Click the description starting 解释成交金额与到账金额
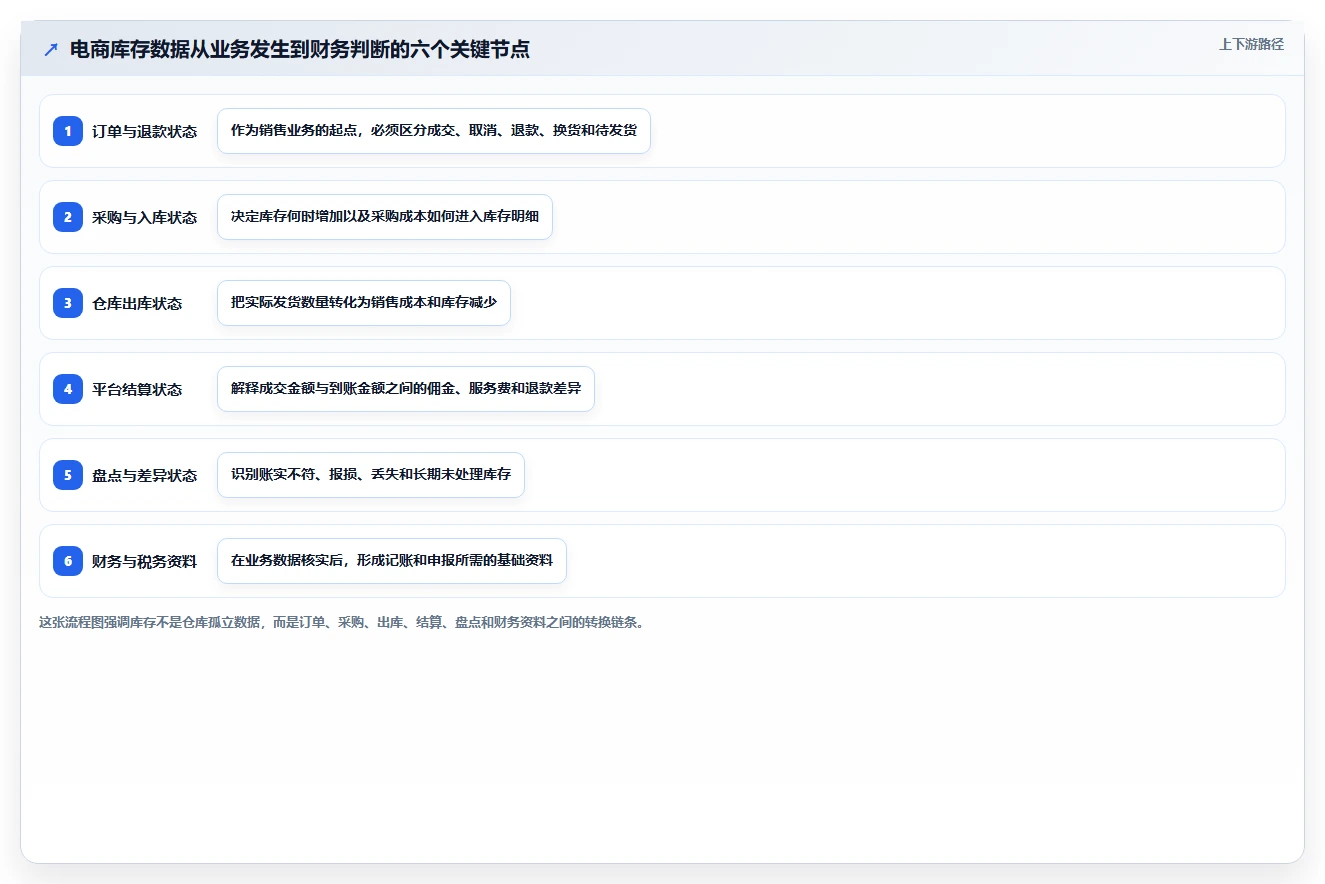 406,389
